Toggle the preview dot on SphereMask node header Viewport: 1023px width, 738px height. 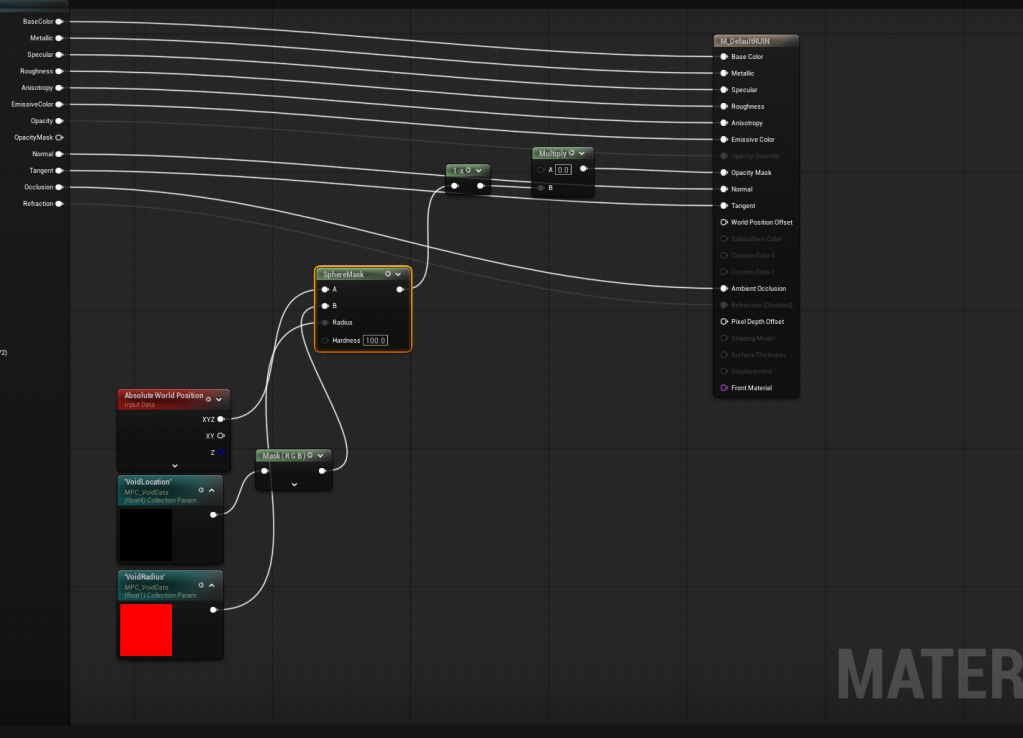(x=388, y=274)
